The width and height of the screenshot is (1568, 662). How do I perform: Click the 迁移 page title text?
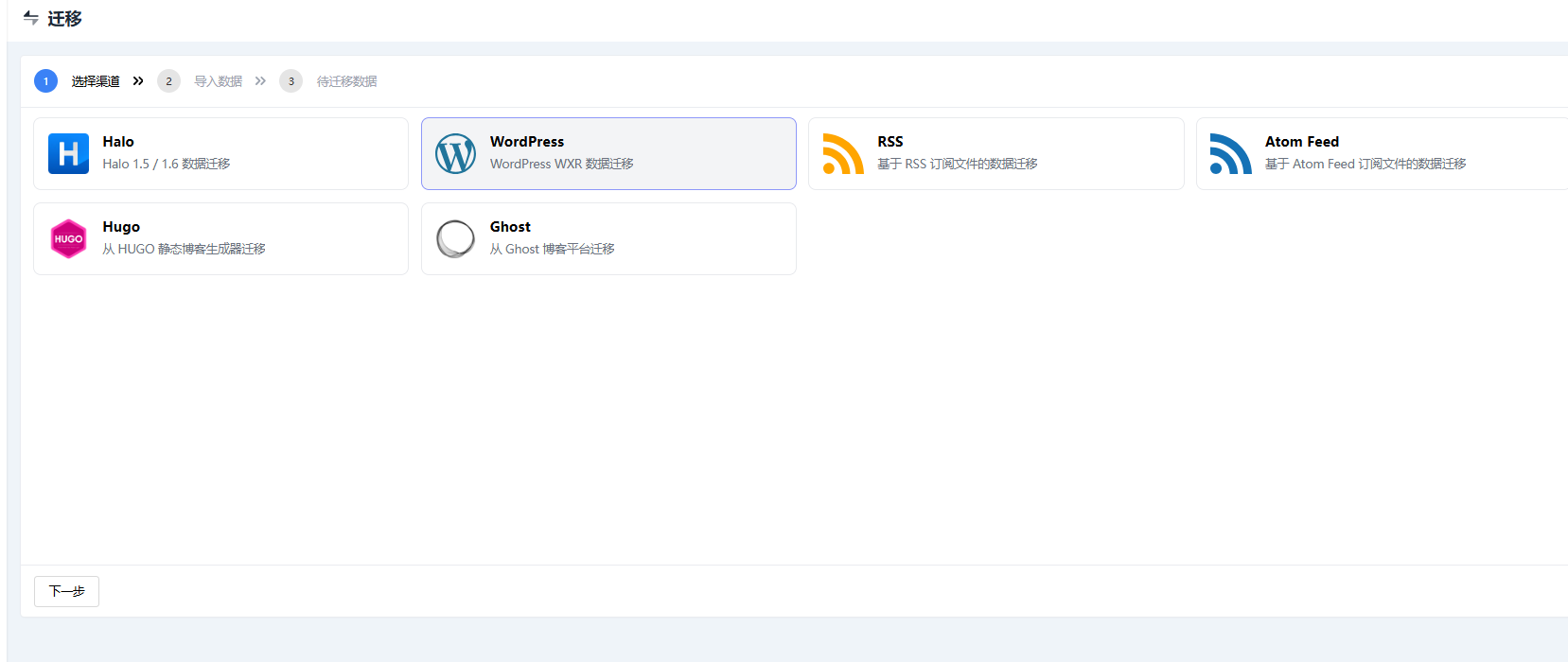click(64, 19)
